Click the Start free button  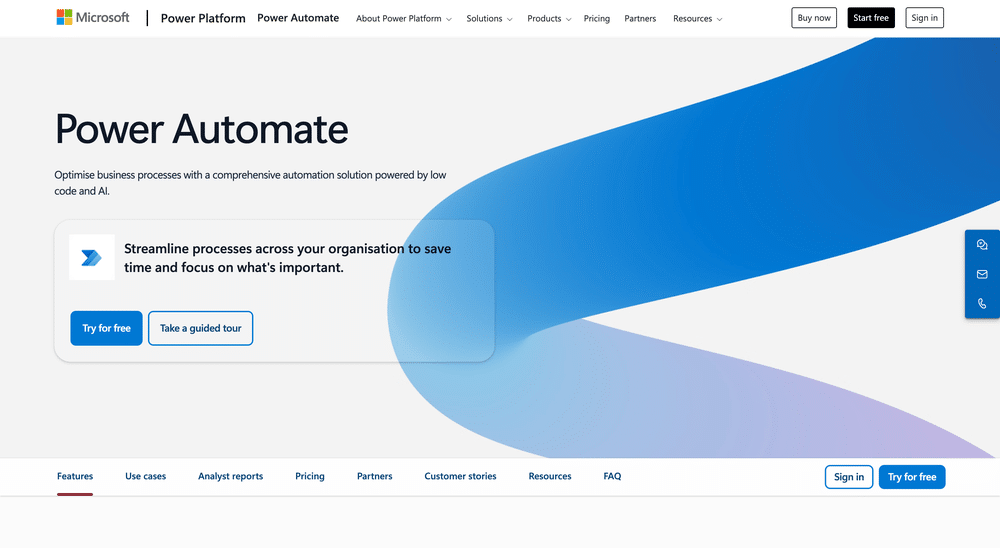(871, 18)
